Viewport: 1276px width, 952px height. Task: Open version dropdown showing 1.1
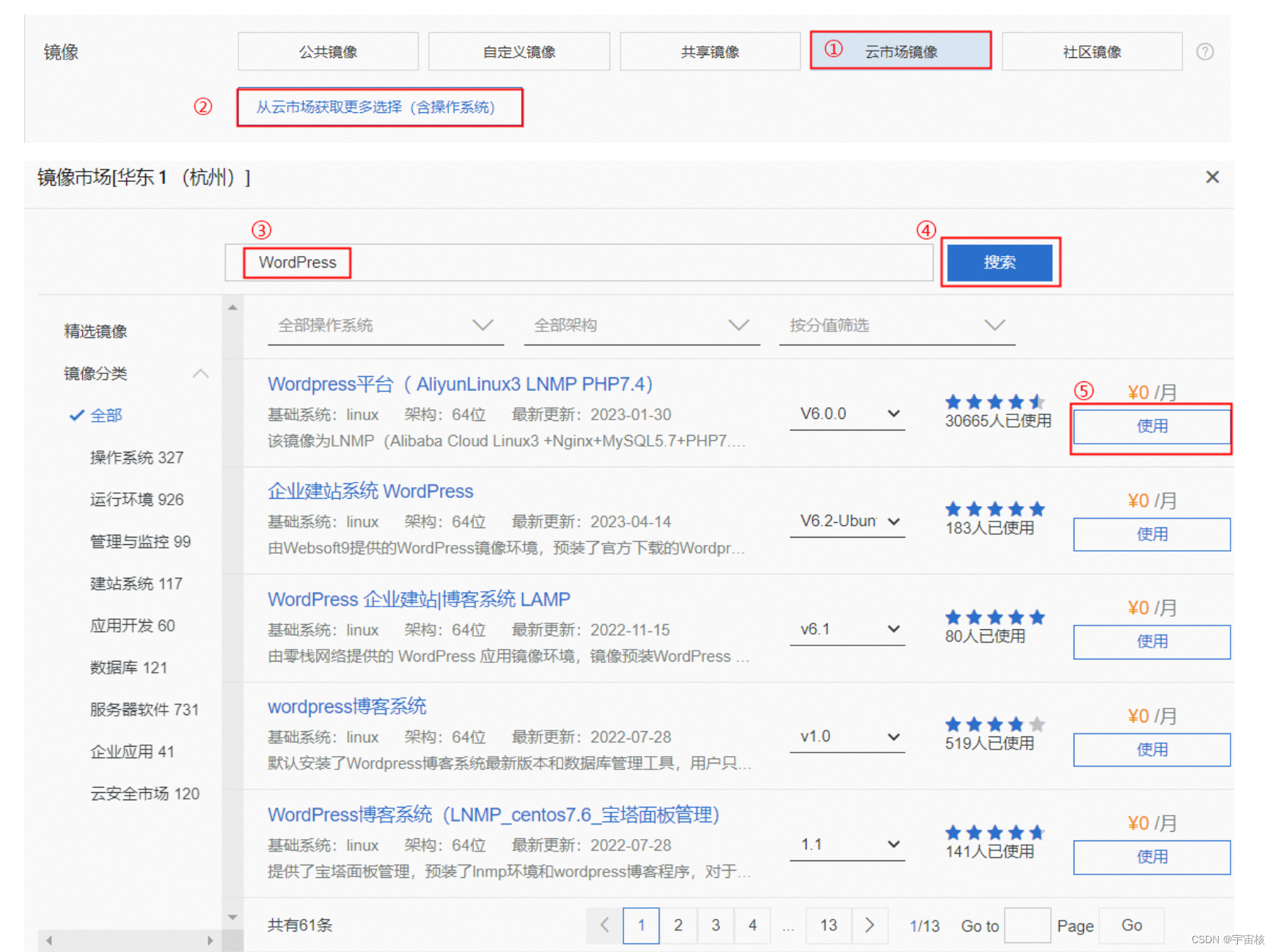coord(847,844)
